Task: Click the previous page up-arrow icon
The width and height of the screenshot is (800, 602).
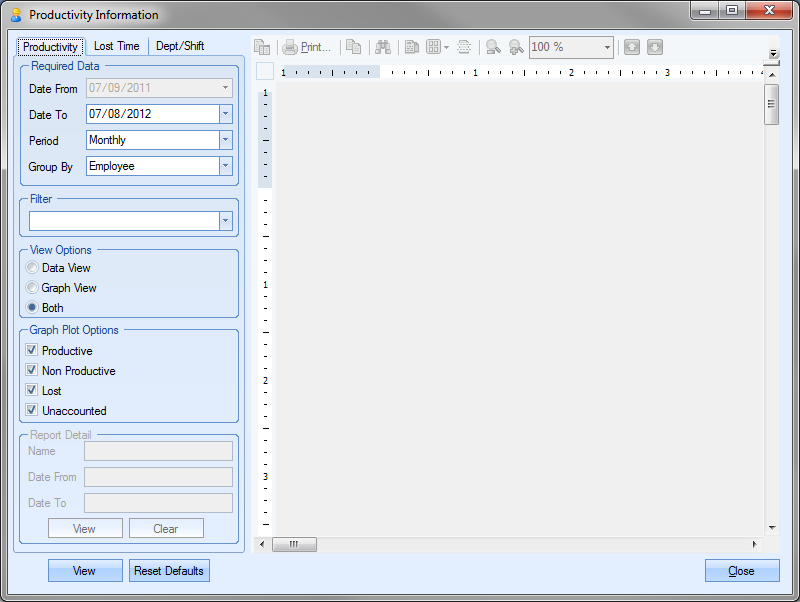Action: tap(631, 47)
